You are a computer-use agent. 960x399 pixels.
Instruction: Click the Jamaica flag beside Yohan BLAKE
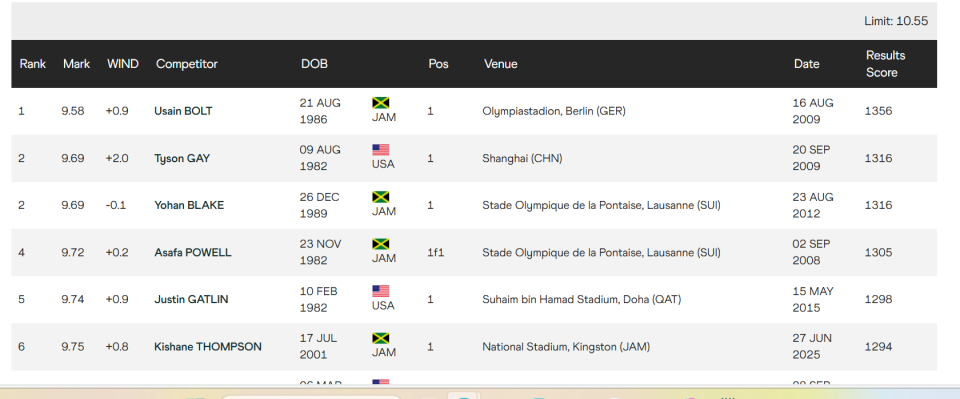pos(381,197)
